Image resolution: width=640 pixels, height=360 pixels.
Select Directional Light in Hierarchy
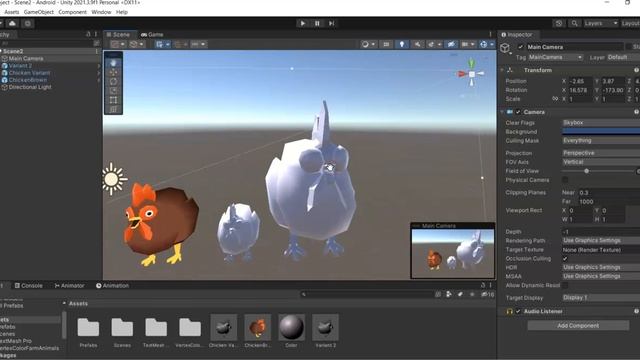click(30, 87)
